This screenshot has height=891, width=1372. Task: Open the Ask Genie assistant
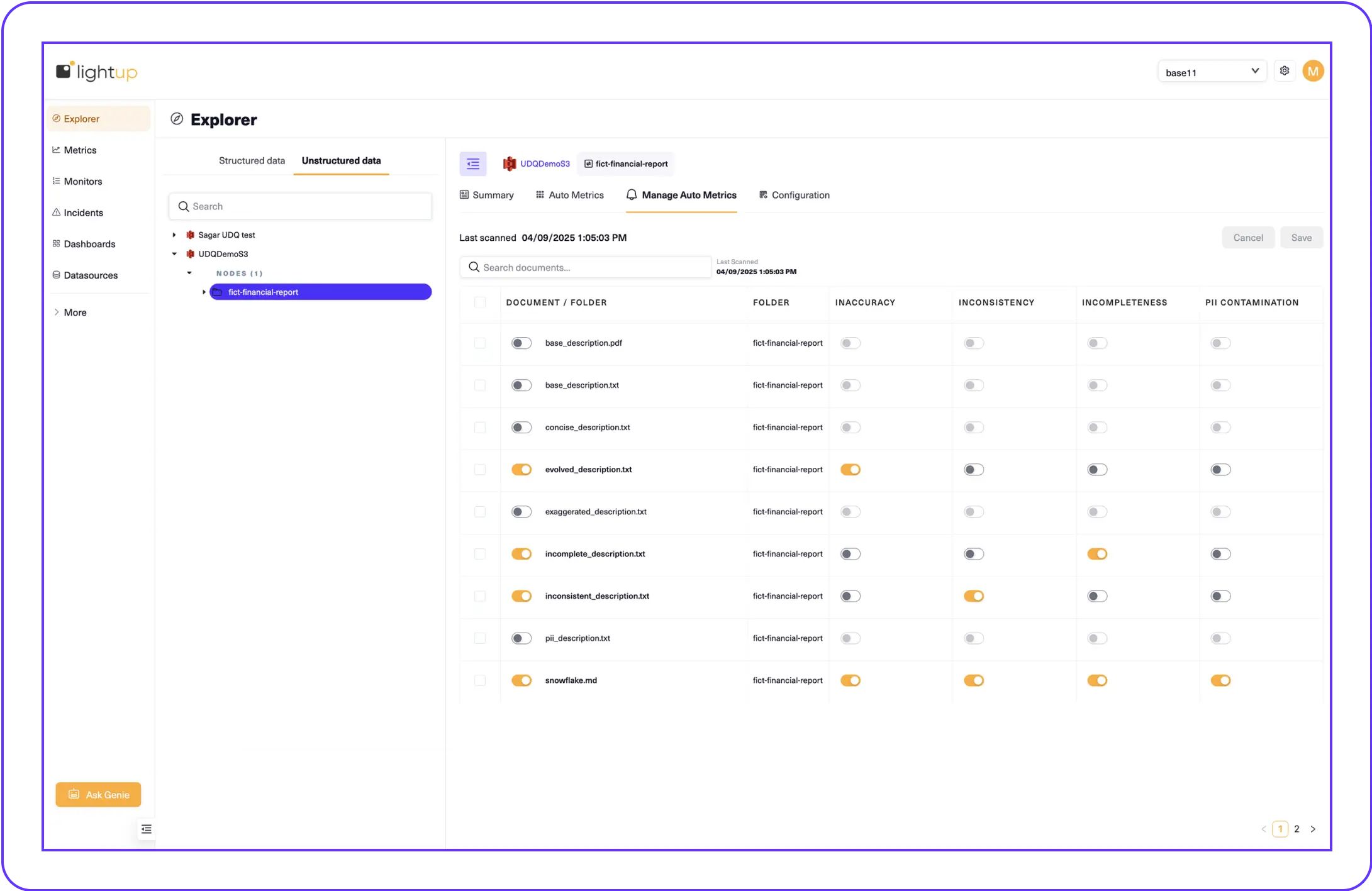[98, 794]
